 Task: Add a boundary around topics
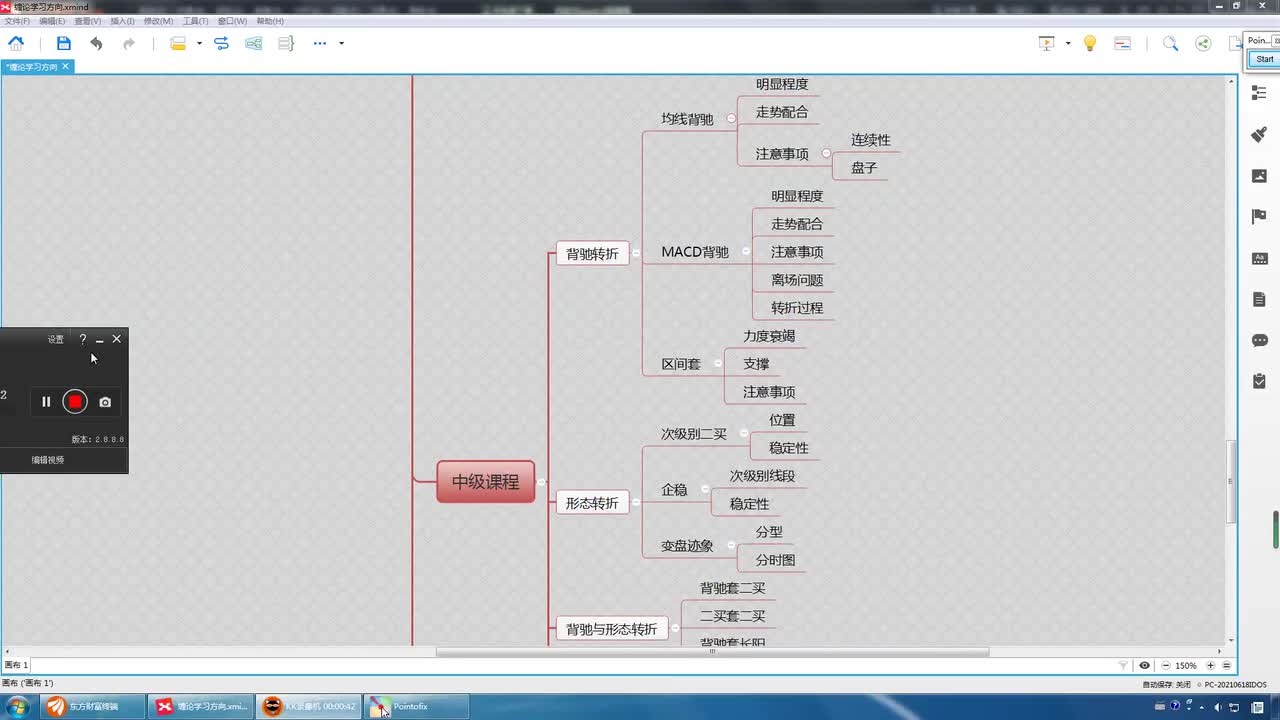[x=254, y=43]
